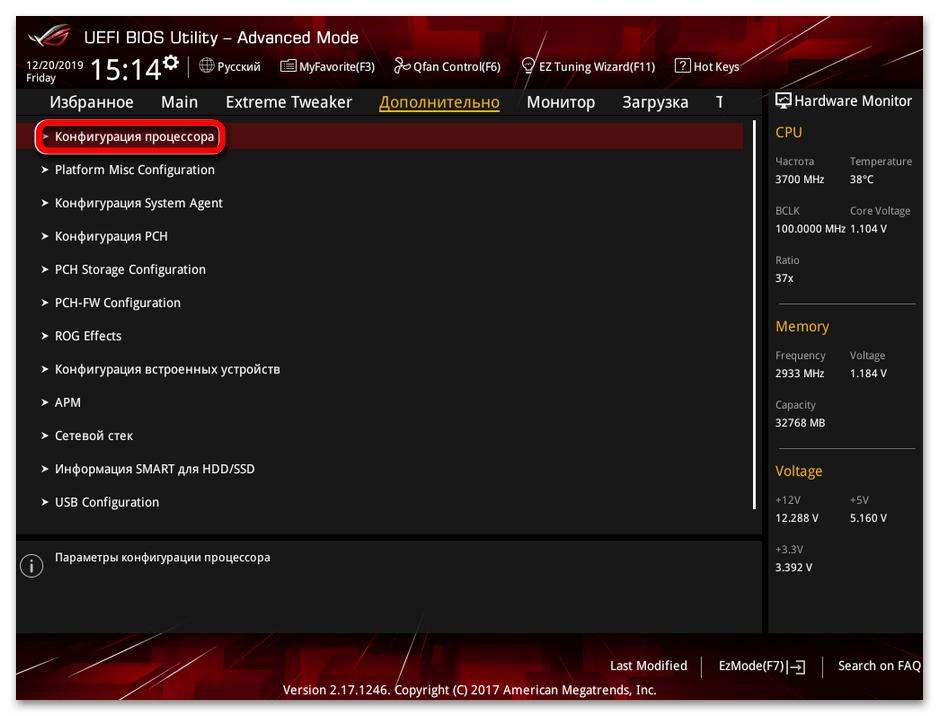Expand arrow beside Platform Misc Configuration

point(44,170)
